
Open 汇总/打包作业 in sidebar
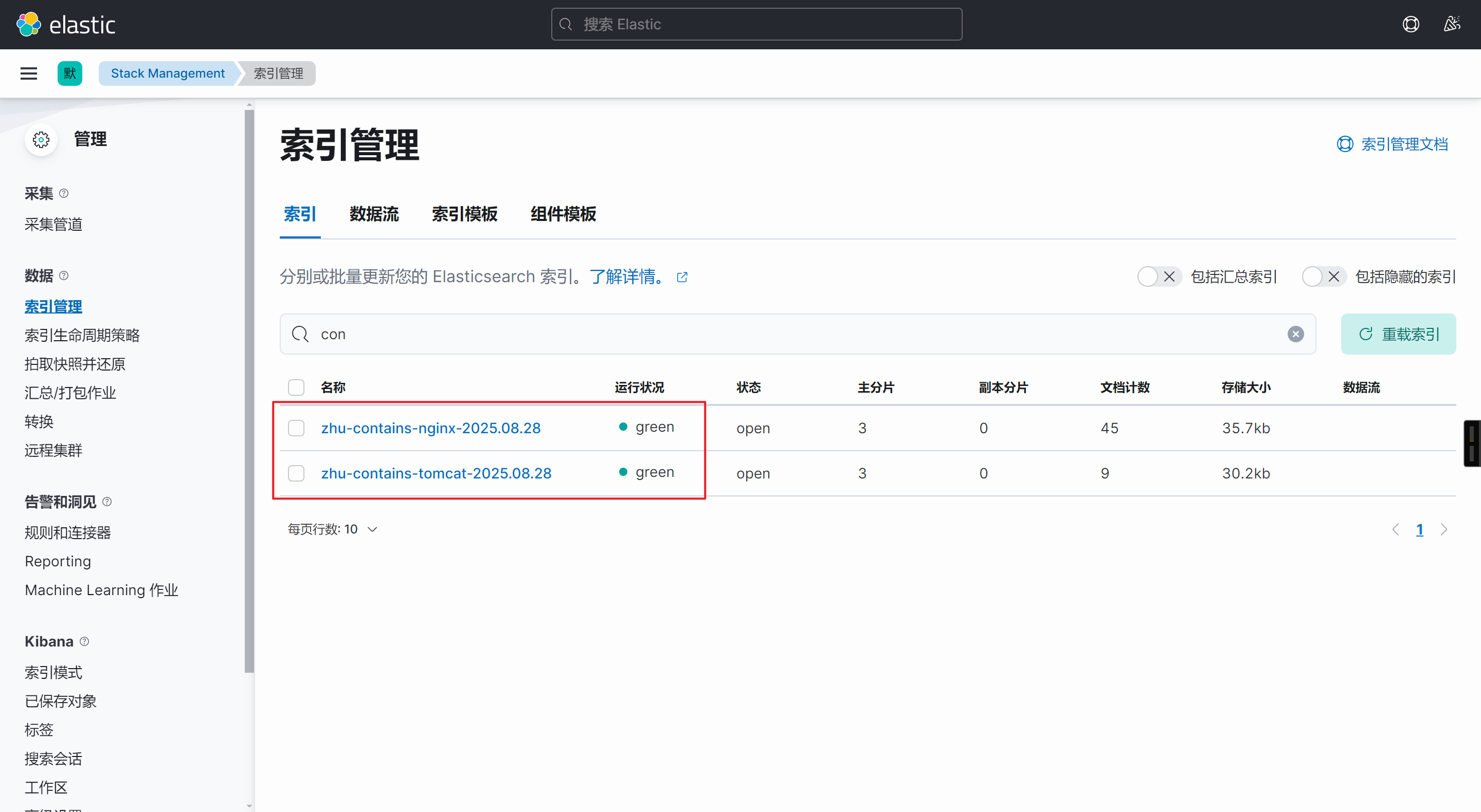click(x=70, y=393)
